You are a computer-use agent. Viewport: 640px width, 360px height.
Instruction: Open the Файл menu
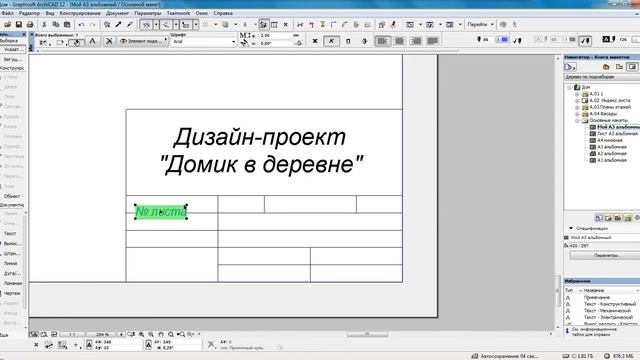[7, 13]
